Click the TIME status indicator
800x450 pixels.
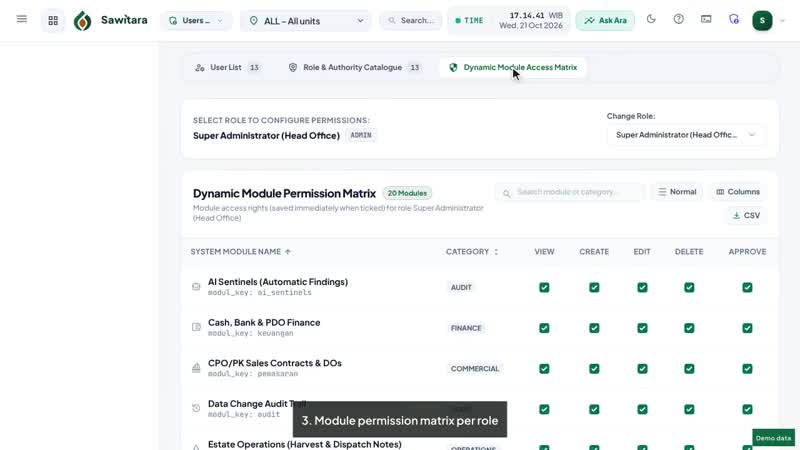(469, 20)
